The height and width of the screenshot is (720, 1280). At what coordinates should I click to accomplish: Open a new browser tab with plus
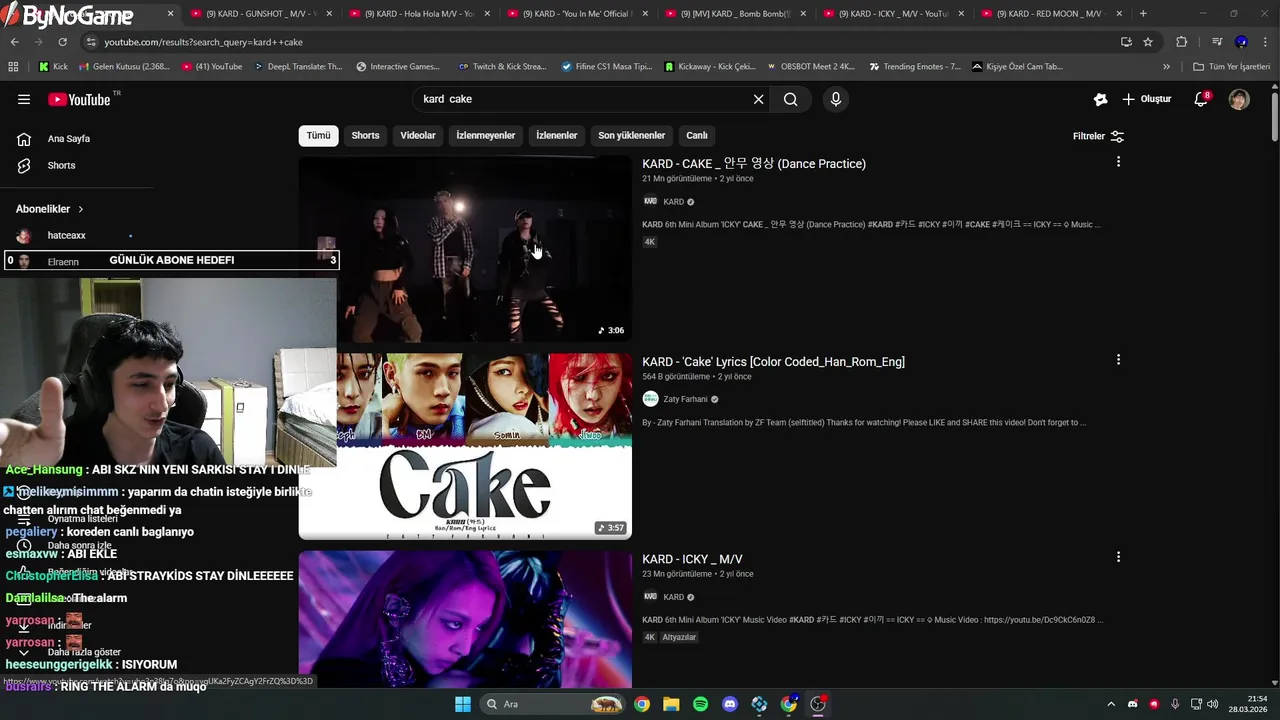(1143, 14)
